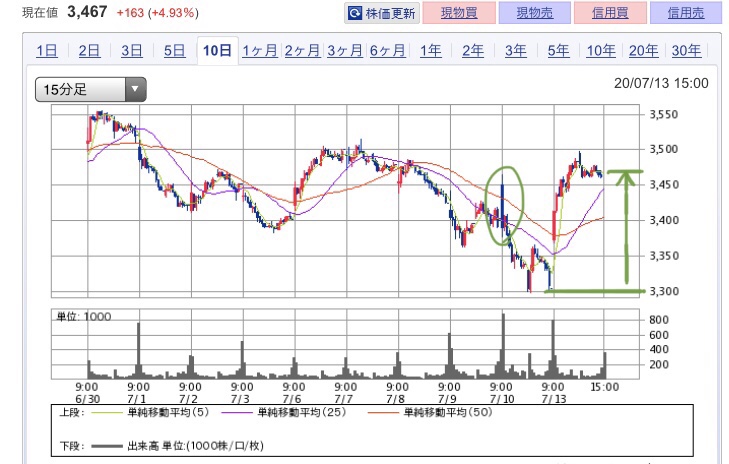Click the tall 7/10 volume bar

[x=503, y=345]
